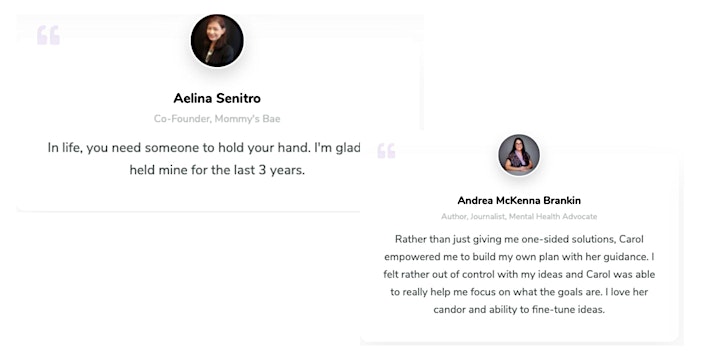Click the line "candor and ability to fine-tune ideas."

point(519,309)
